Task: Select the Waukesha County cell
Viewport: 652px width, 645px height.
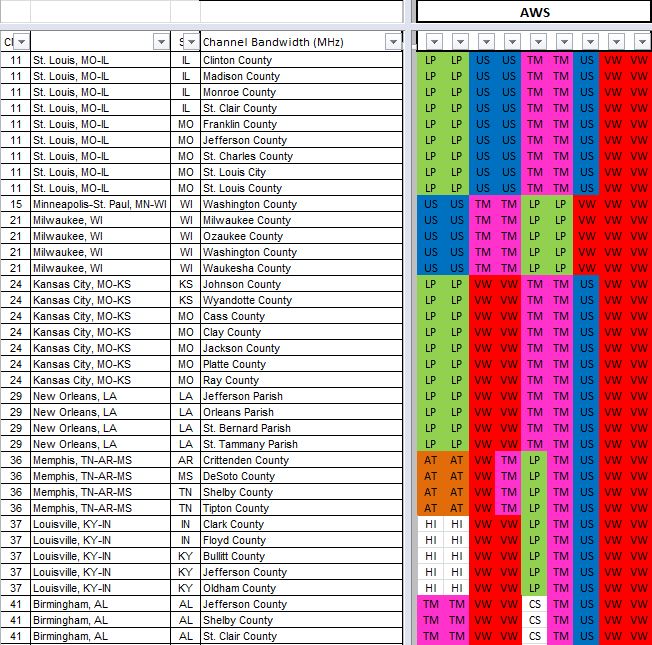Action: coord(301,268)
